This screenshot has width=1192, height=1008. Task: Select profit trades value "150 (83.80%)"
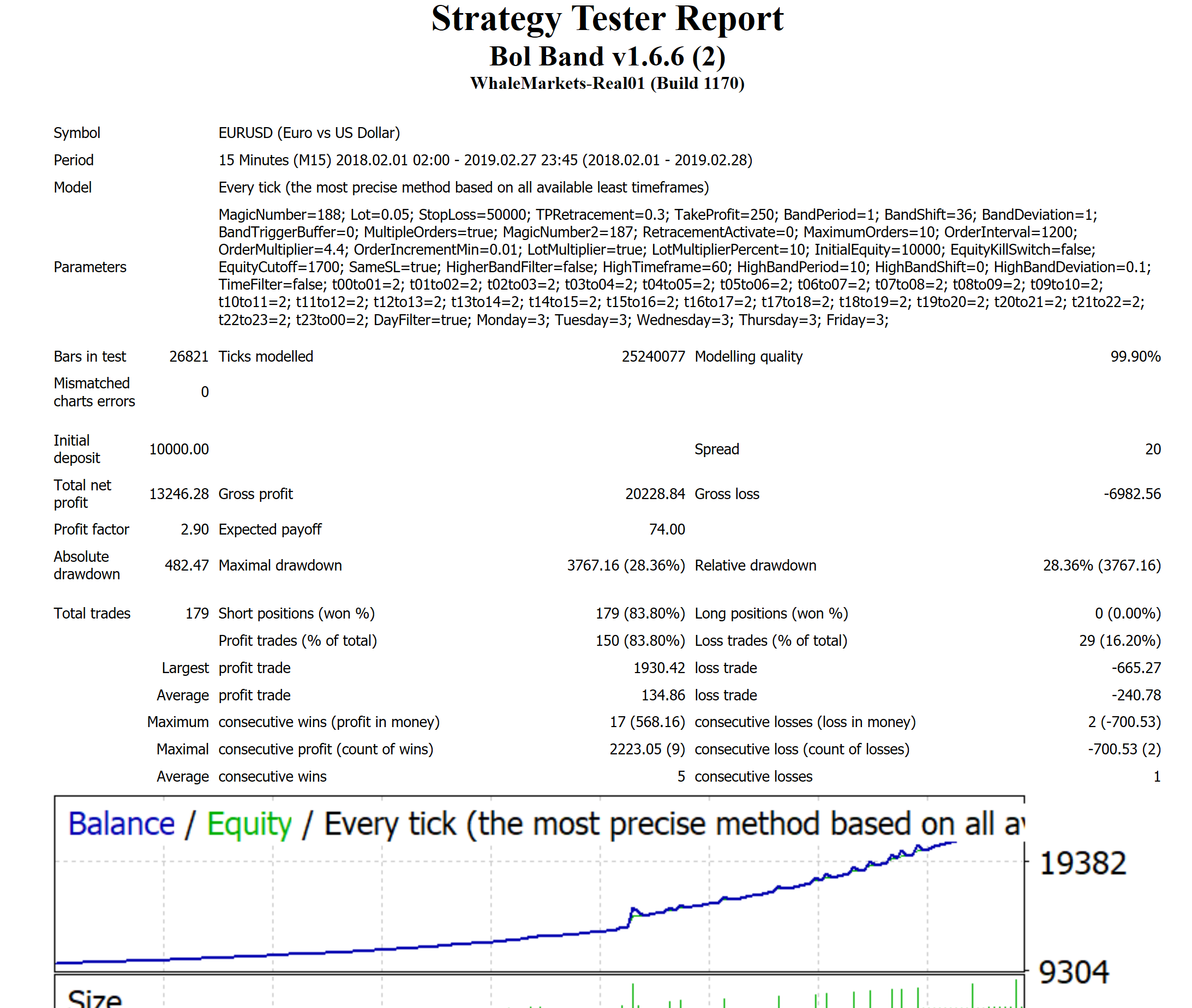tap(640, 641)
